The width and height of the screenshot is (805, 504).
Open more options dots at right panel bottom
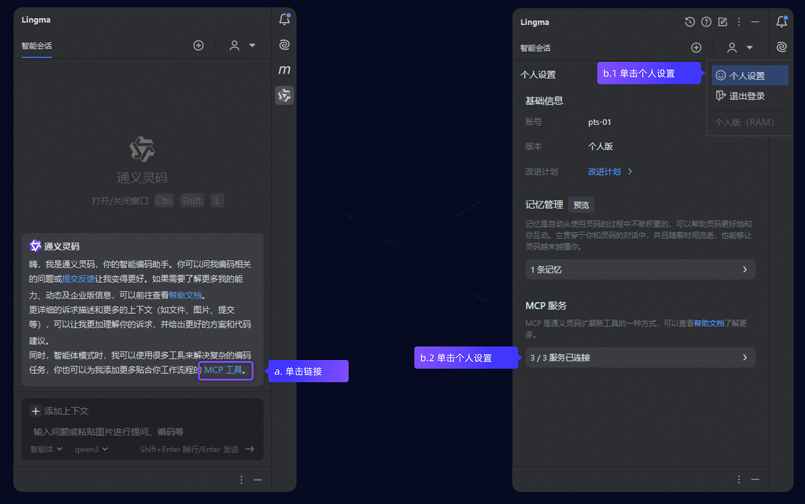[739, 479]
